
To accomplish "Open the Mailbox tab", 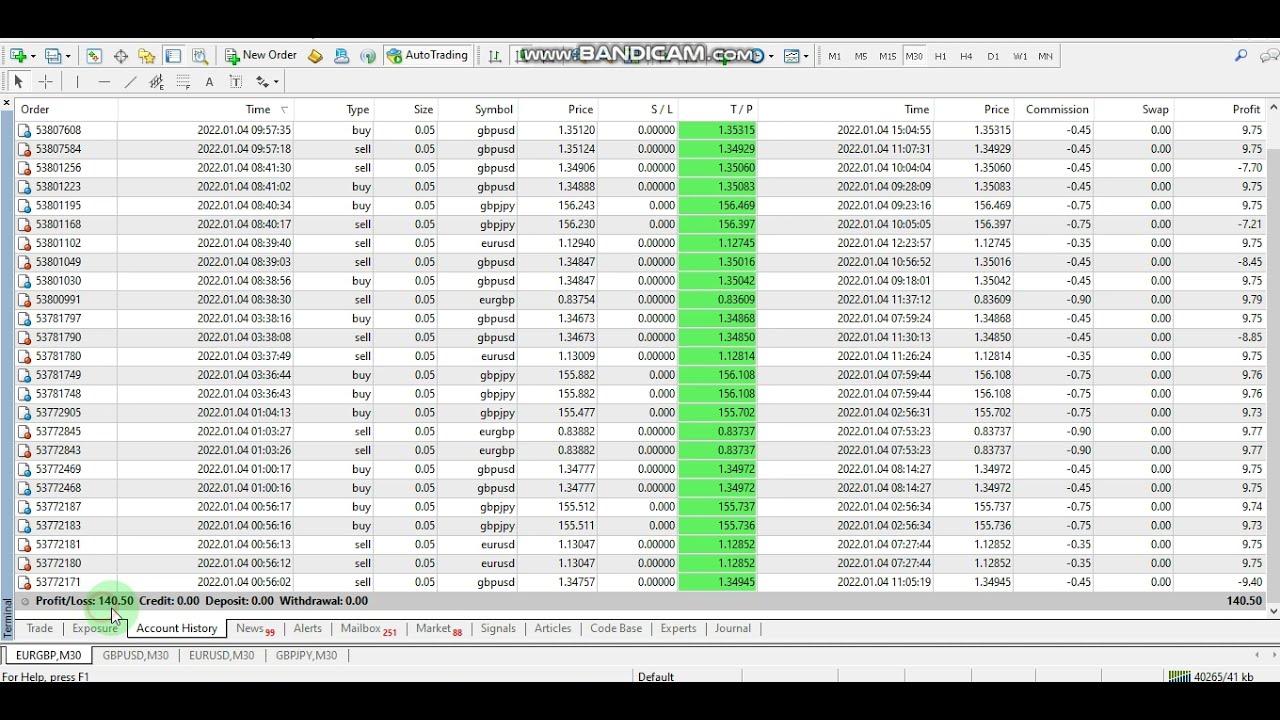I will pyautogui.click(x=368, y=628).
